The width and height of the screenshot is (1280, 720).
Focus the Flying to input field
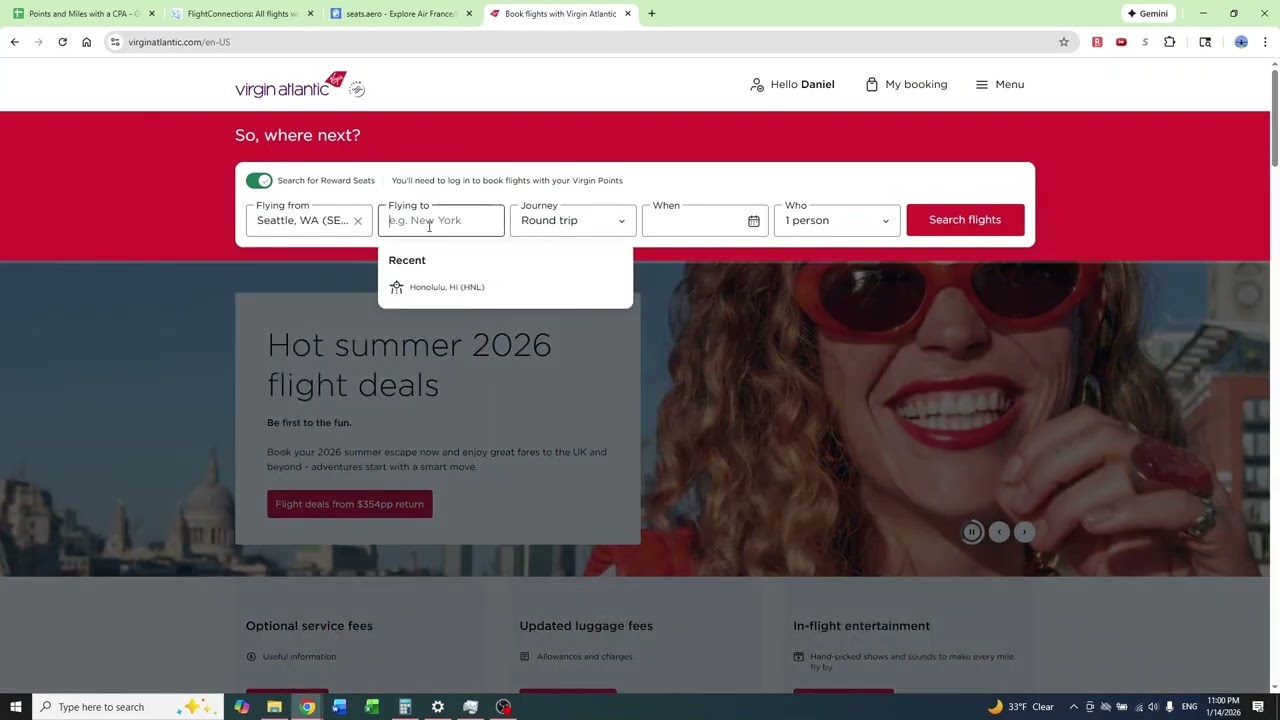click(x=441, y=220)
